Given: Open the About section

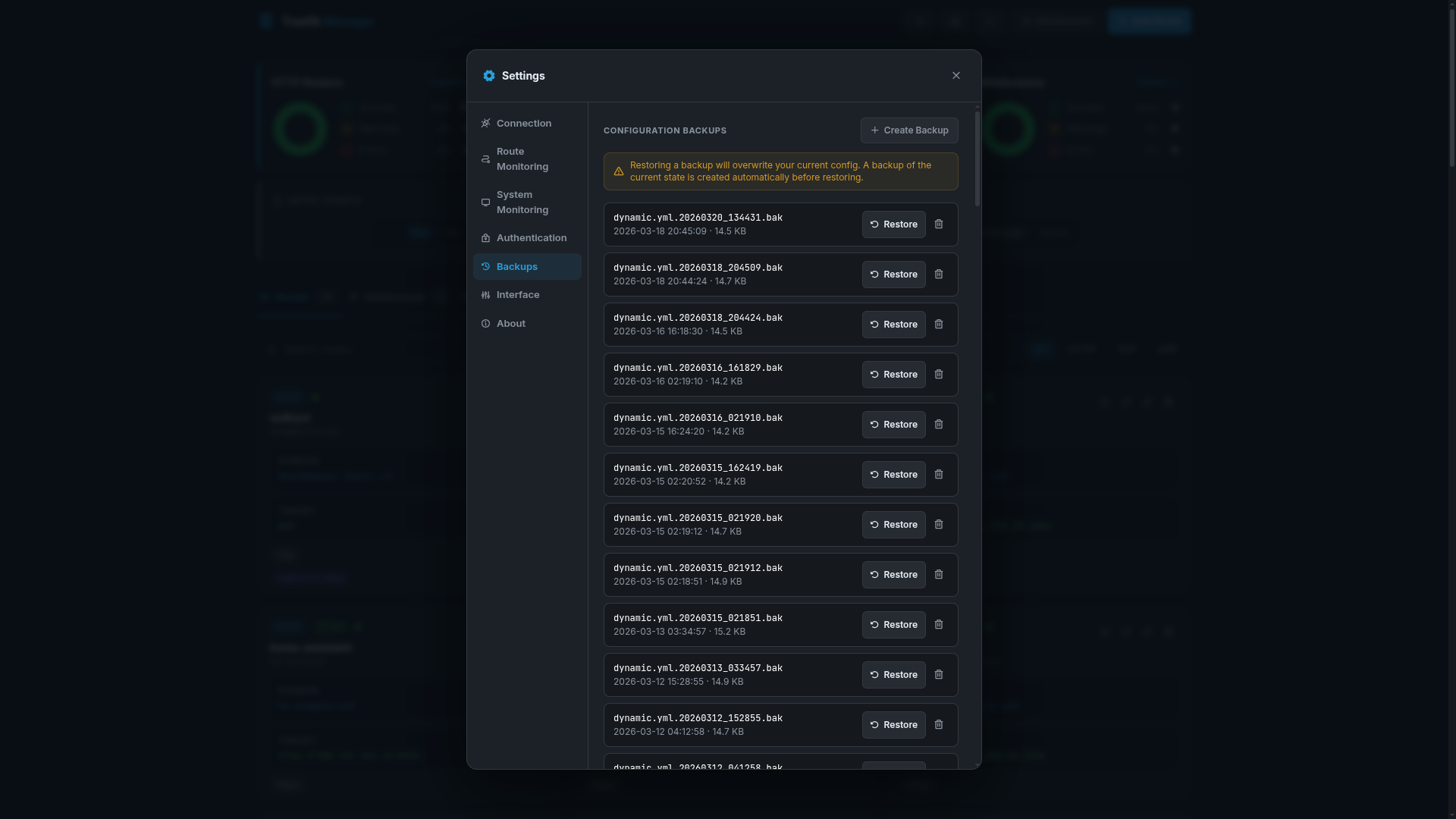Looking at the screenshot, I should click(511, 323).
